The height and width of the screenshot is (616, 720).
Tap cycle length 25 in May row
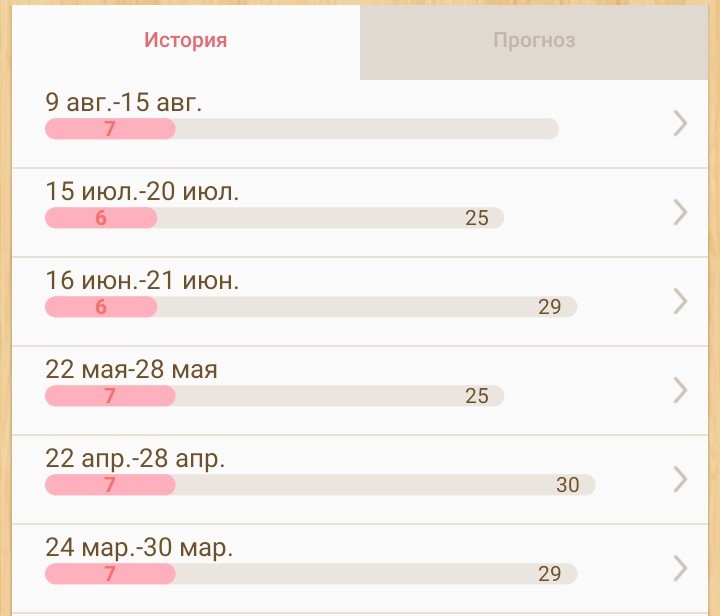pyautogui.click(x=477, y=396)
